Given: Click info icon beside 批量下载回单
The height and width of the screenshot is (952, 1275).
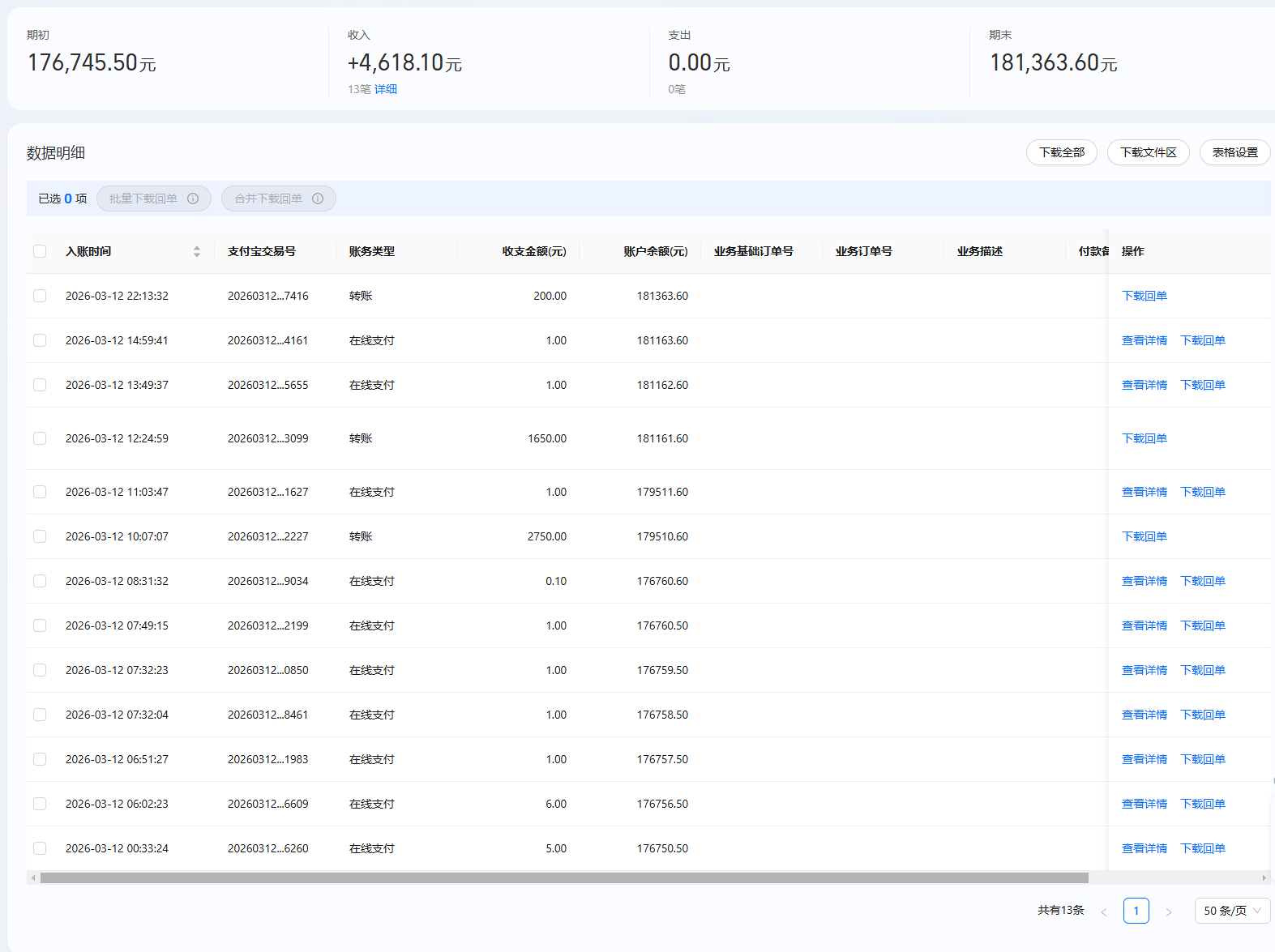Looking at the screenshot, I should 193,199.
